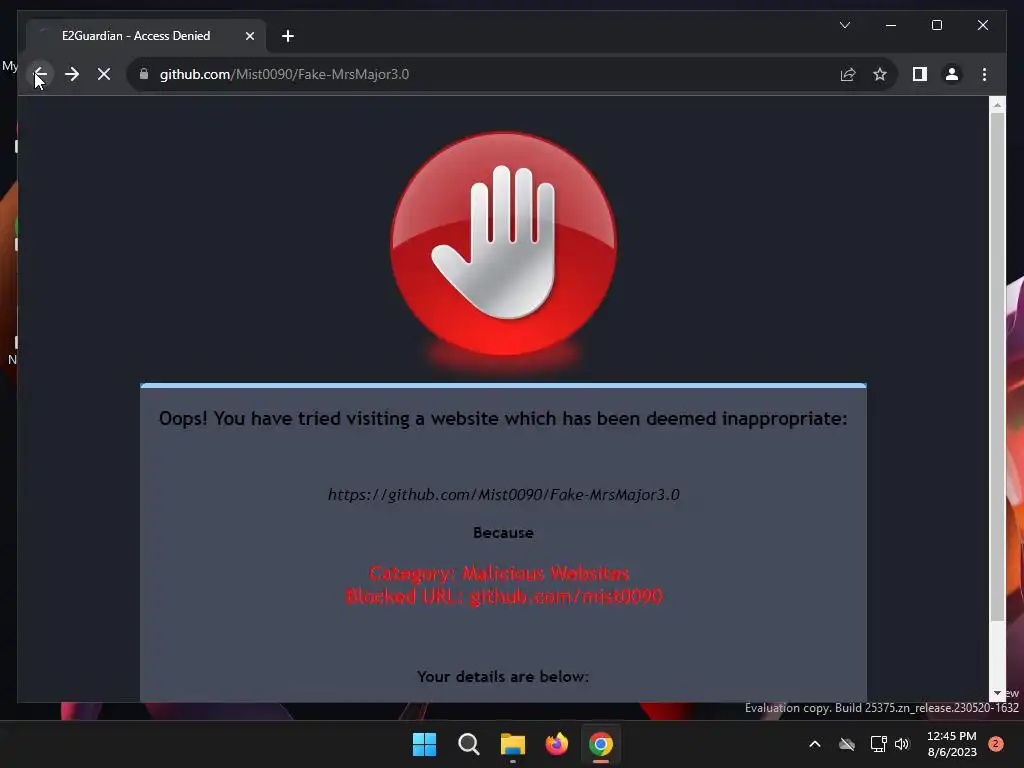Viewport: 1024px width, 768px height.
Task: Minimize the Chrome window
Action: point(891,25)
